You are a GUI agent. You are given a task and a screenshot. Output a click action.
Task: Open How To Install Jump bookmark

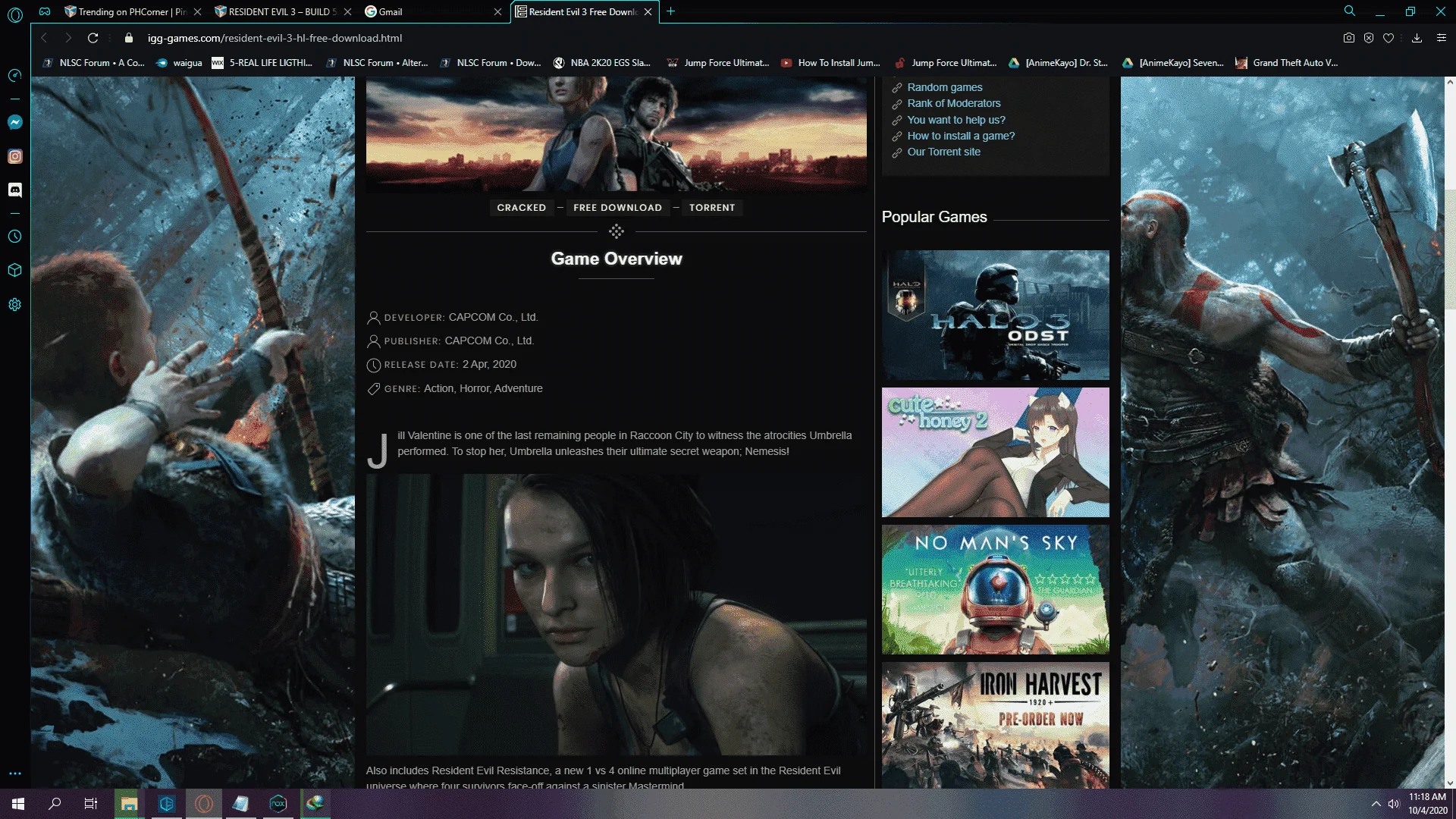tap(830, 63)
